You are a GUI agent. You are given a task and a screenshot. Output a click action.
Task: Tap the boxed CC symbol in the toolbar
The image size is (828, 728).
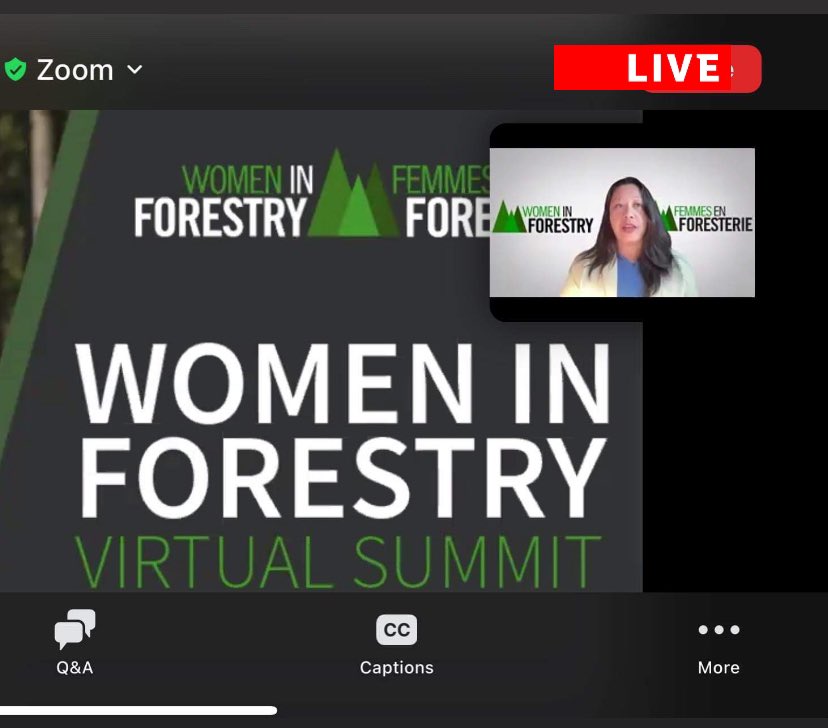point(396,630)
